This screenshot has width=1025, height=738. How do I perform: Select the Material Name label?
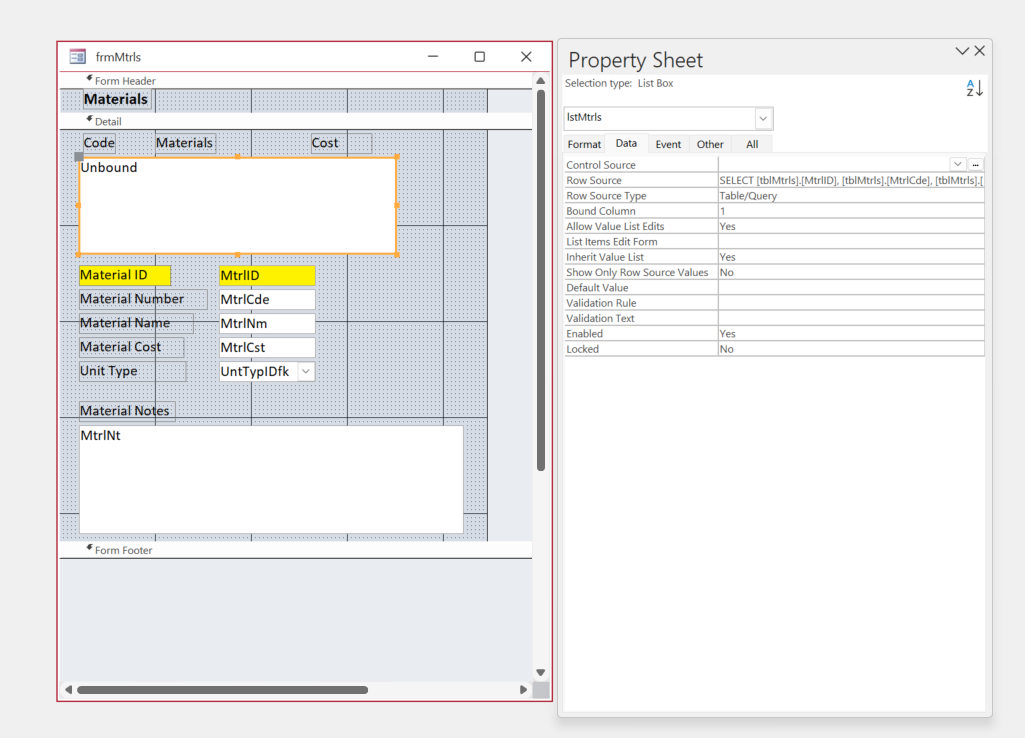tap(136, 323)
